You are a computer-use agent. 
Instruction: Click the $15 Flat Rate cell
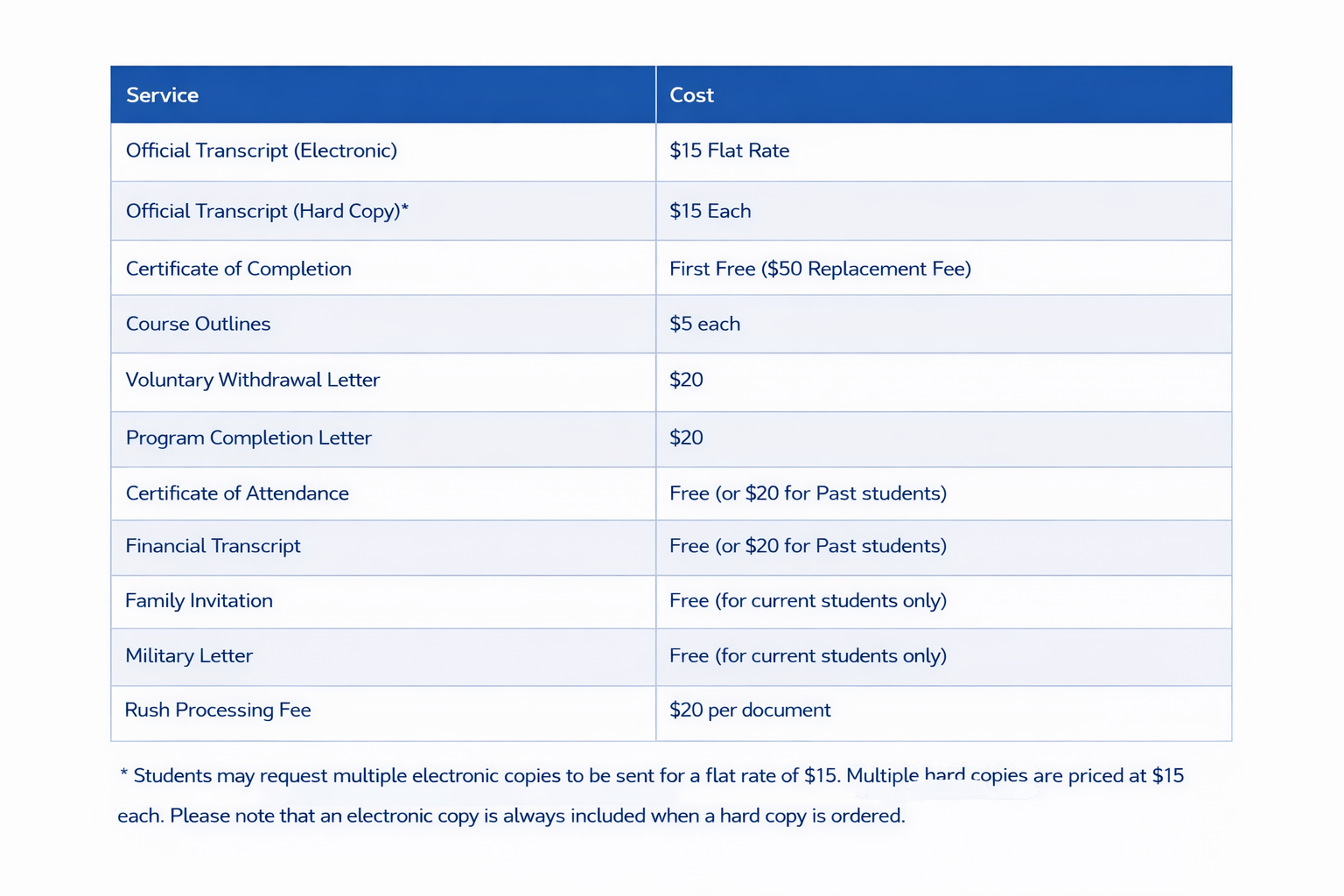pyautogui.click(x=729, y=150)
